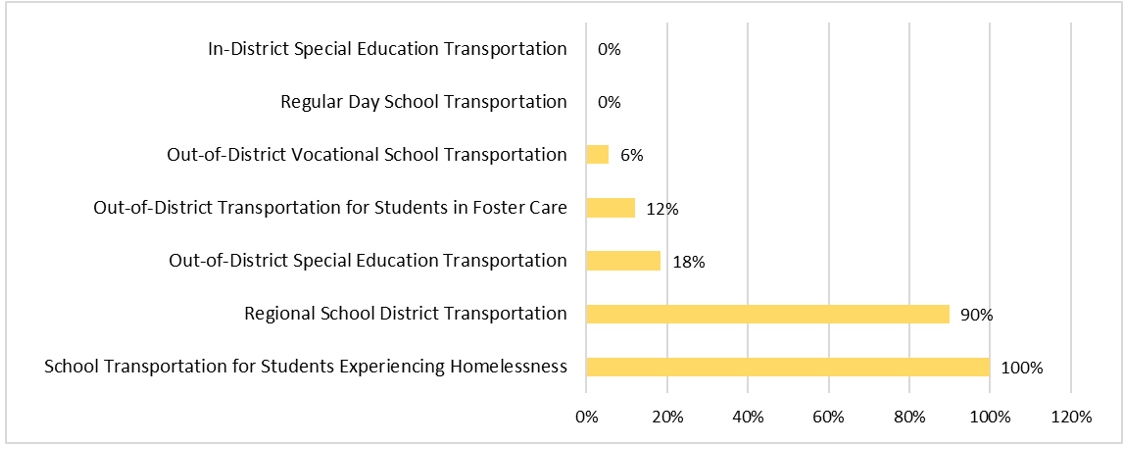Click the 0% data label for Regular Day School

point(609,102)
